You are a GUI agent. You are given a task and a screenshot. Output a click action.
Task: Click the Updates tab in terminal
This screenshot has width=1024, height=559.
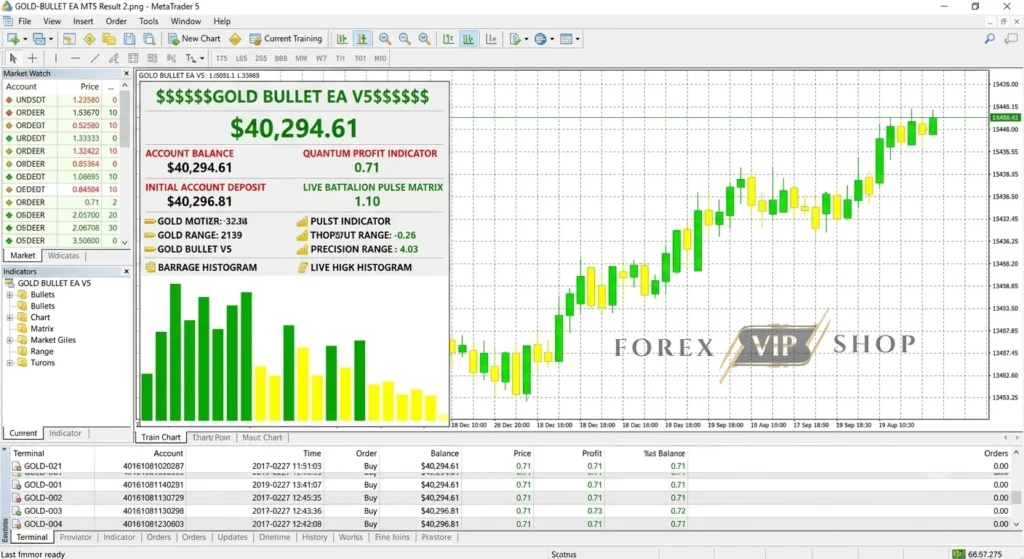pyautogui.click(x=232, y=537)
